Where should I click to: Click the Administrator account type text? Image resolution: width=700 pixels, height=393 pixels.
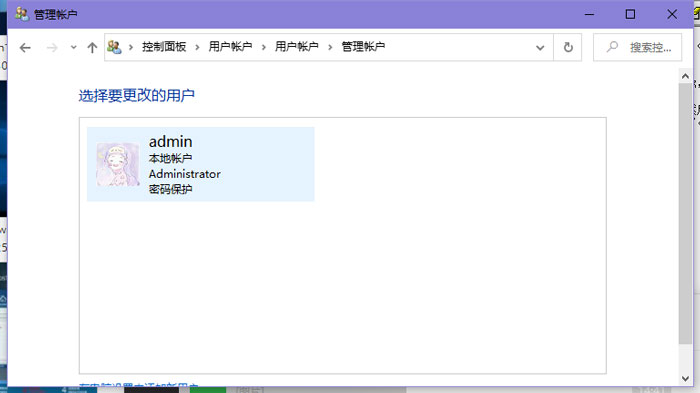(x=185, y=174)
